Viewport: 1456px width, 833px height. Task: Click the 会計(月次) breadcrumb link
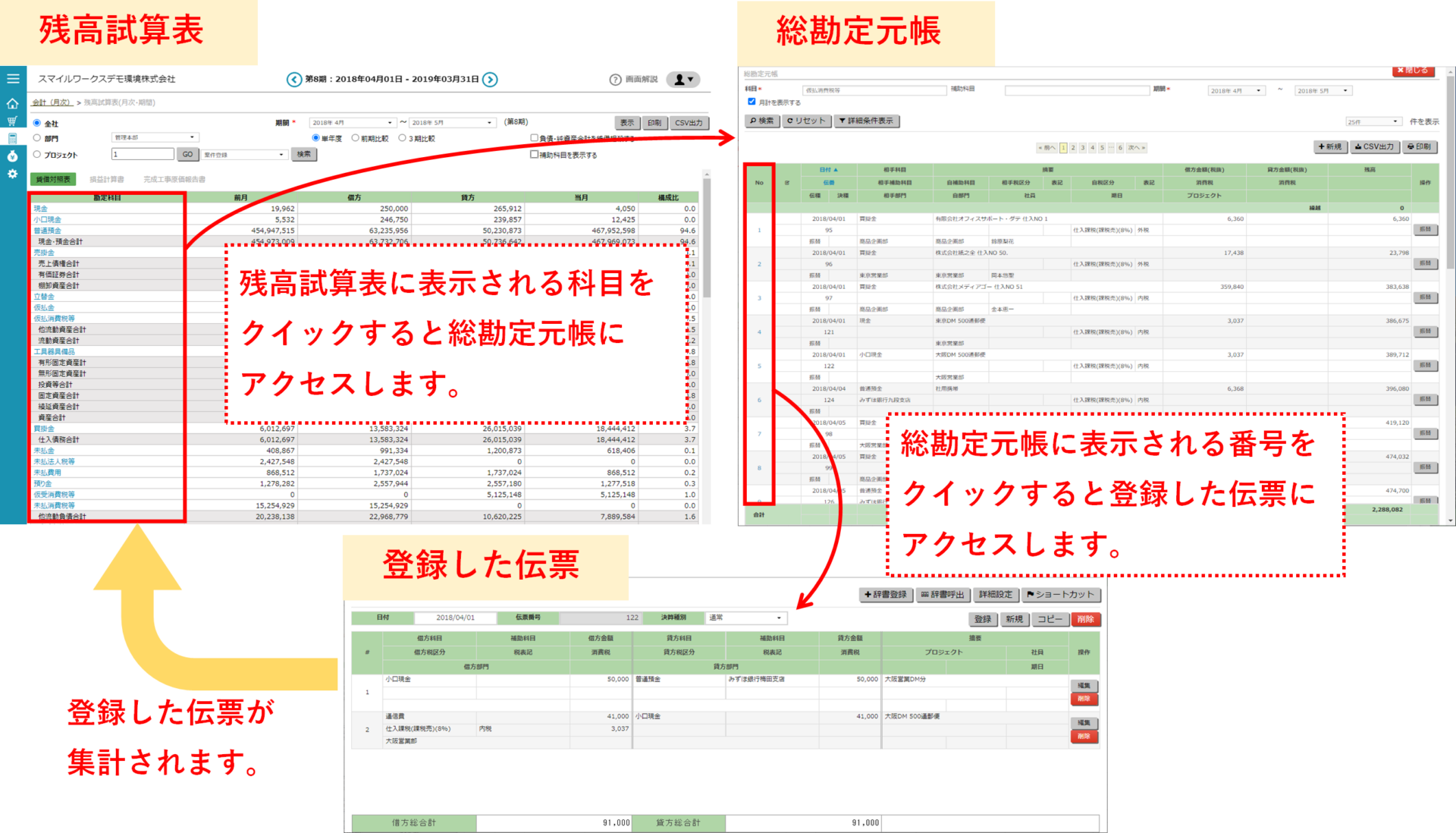coord(52,102)
